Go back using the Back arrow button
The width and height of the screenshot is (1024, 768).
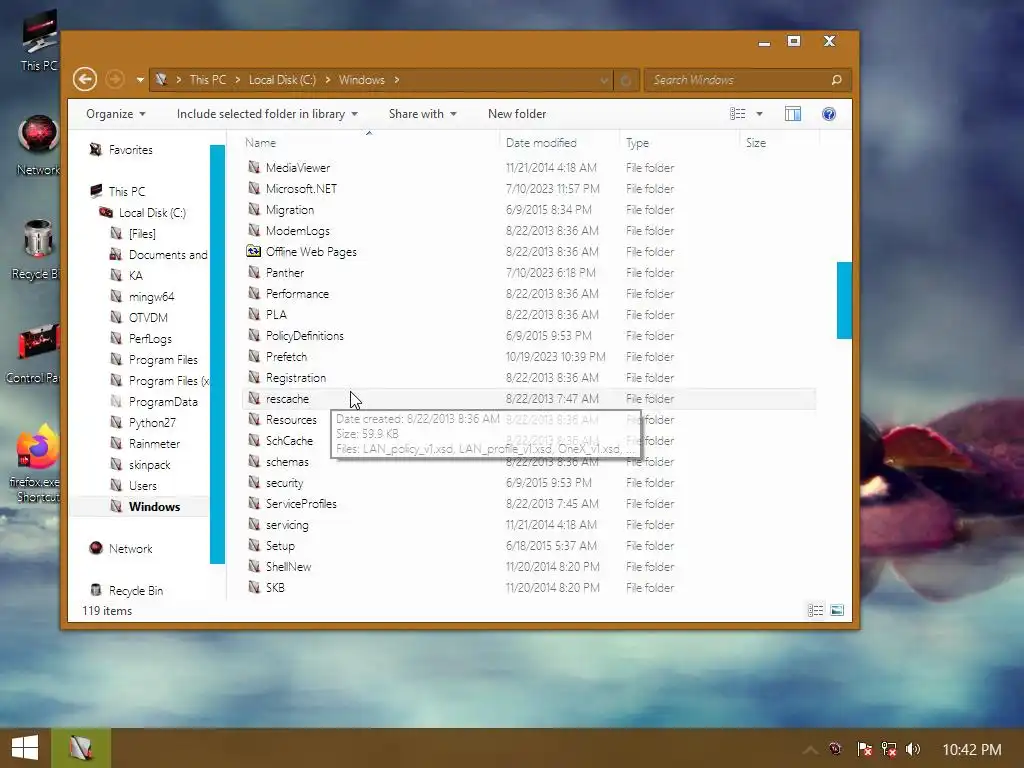click(x=85, y=80)
